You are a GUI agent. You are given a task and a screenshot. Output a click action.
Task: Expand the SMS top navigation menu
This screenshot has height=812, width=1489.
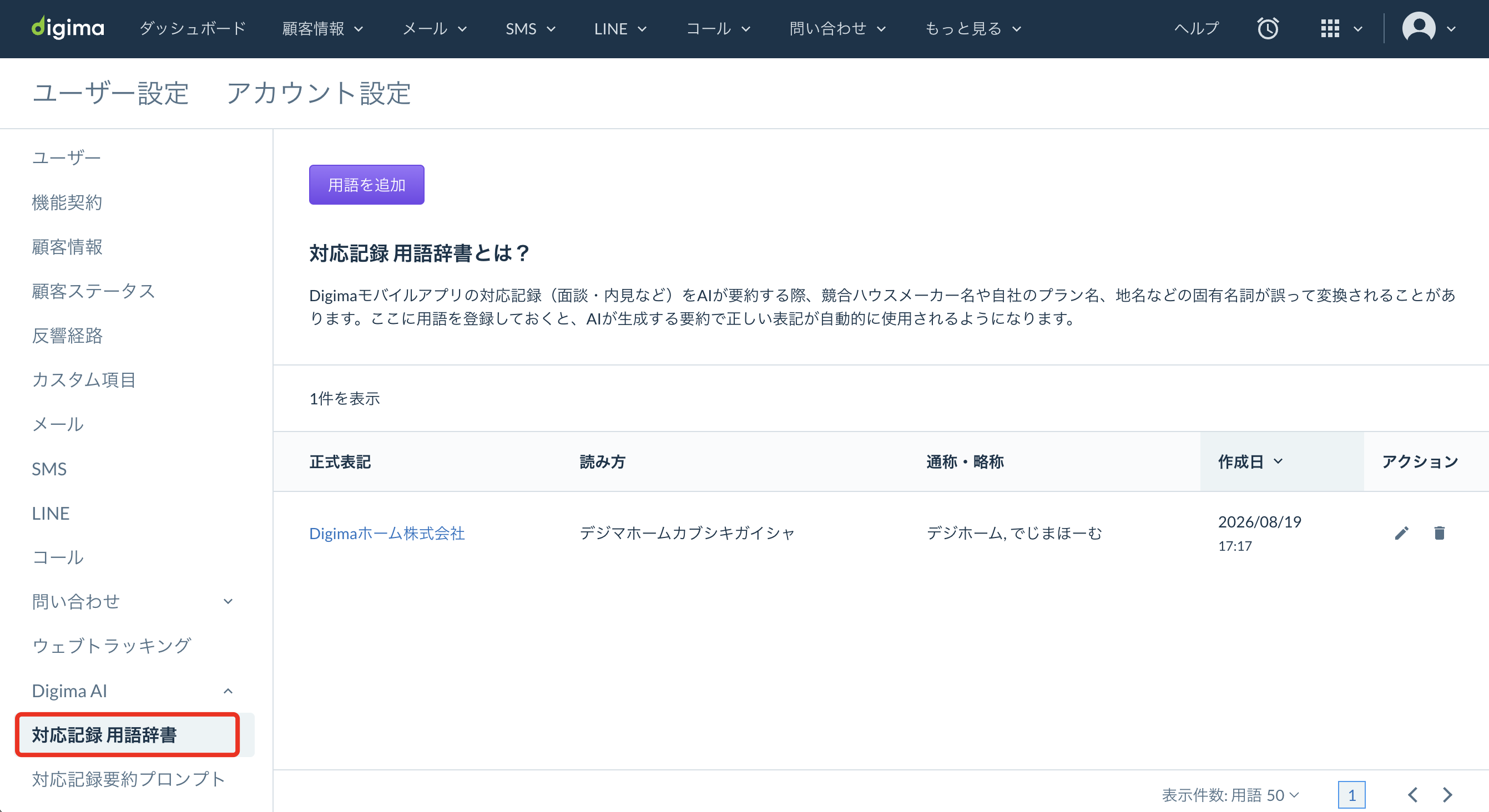[531, 28]
